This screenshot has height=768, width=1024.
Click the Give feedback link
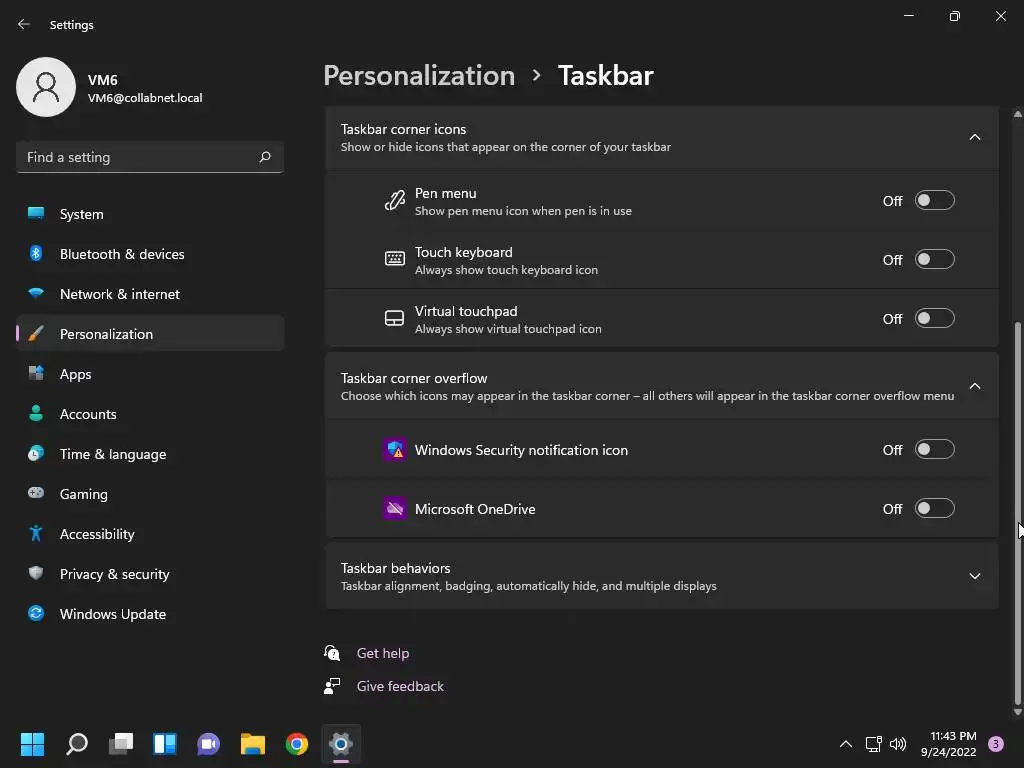point(400,686)
